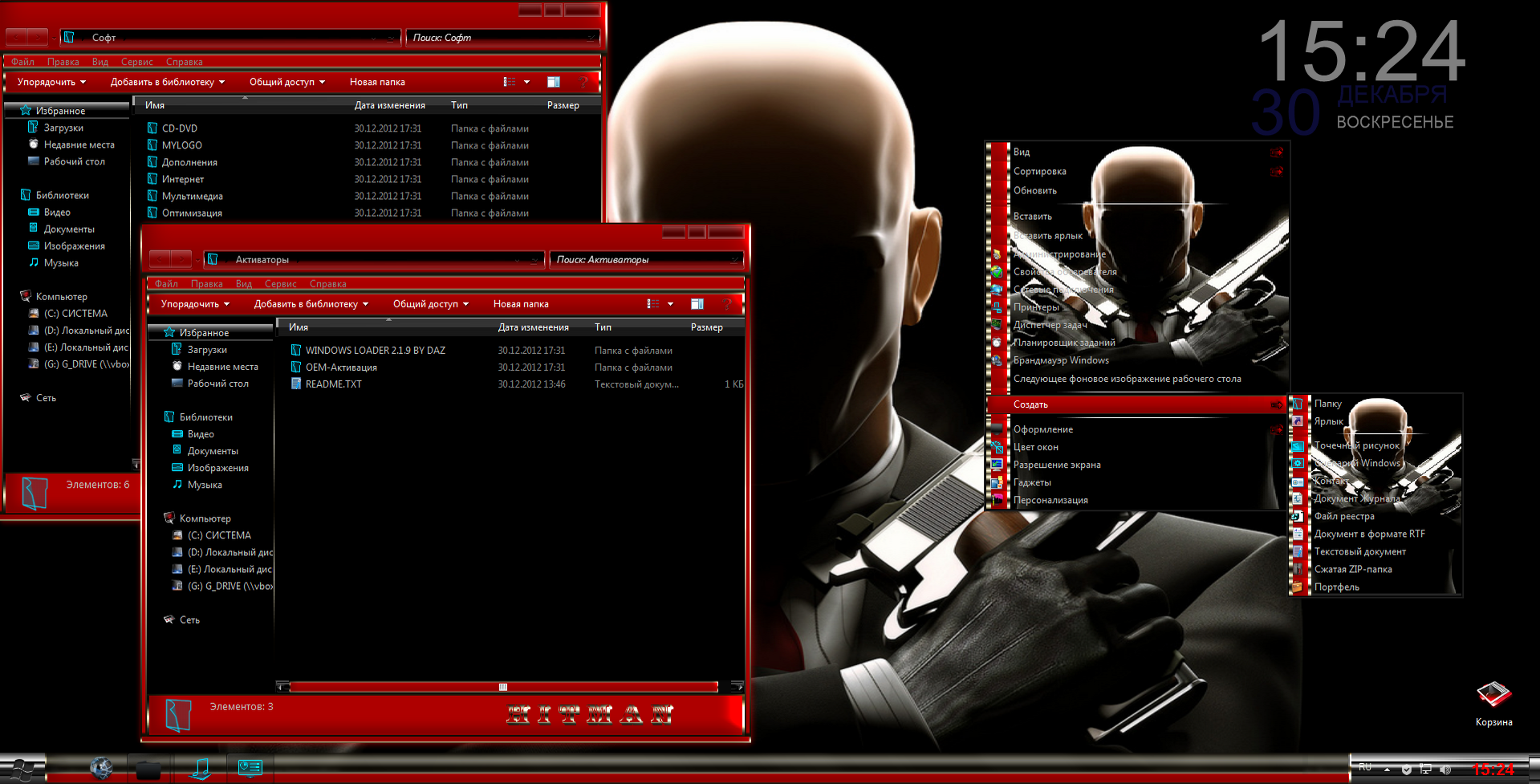The image size is (1540, 784).
Task: Open Загрузки in the Софт window sidebar
Action: [x=63, y=128]
